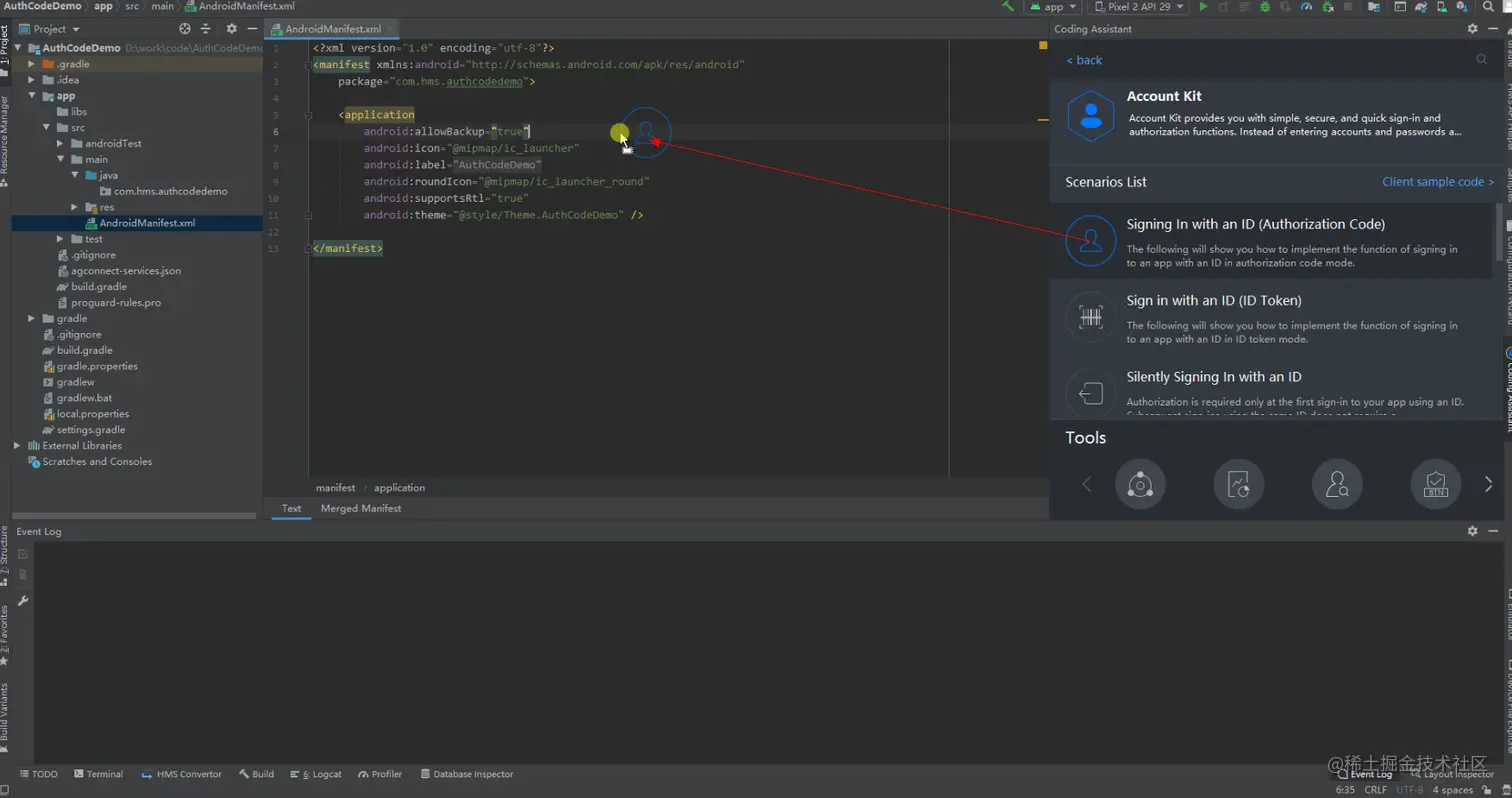Open the HMS Convertor tool window
This screenshot has height=798, width=1512.
tap(181, 774)
